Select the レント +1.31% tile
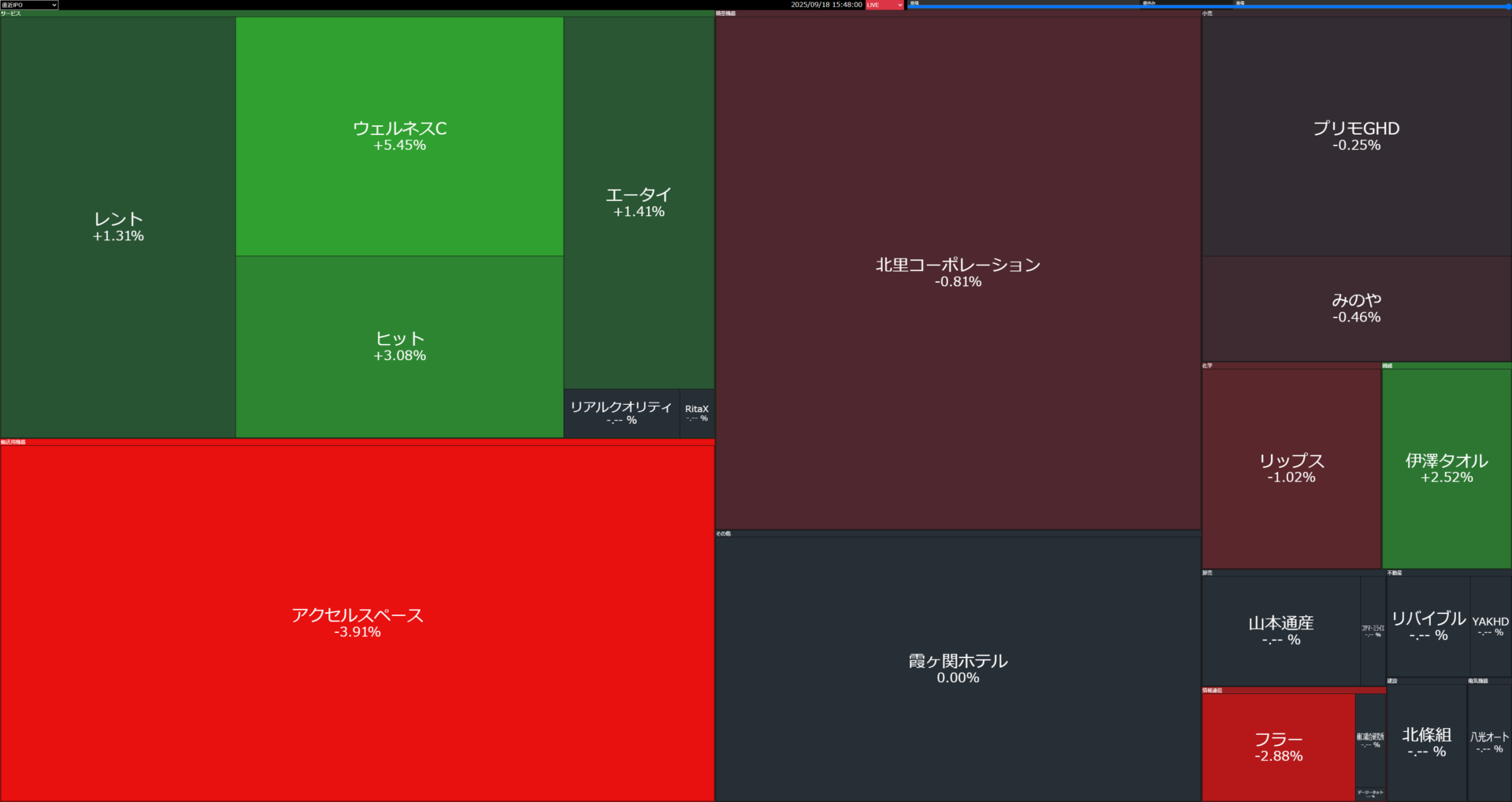The width and height of the screenshot is (1512, 802). click(x=118, y=227)
